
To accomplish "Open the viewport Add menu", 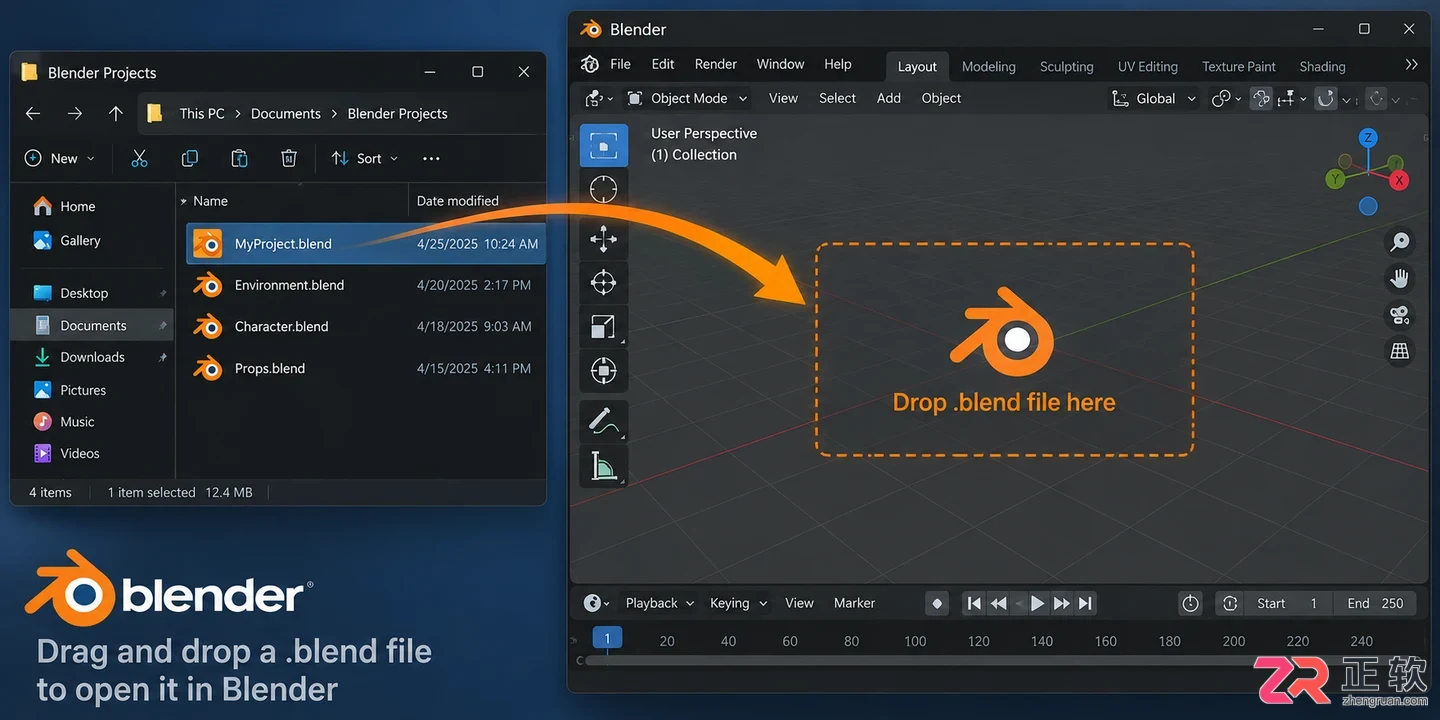I will [889, 98].
